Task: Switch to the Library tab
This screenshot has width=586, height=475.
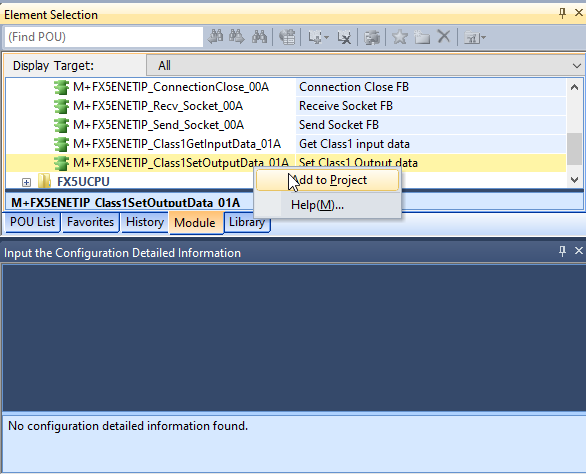Action: (x=247, y=222)
